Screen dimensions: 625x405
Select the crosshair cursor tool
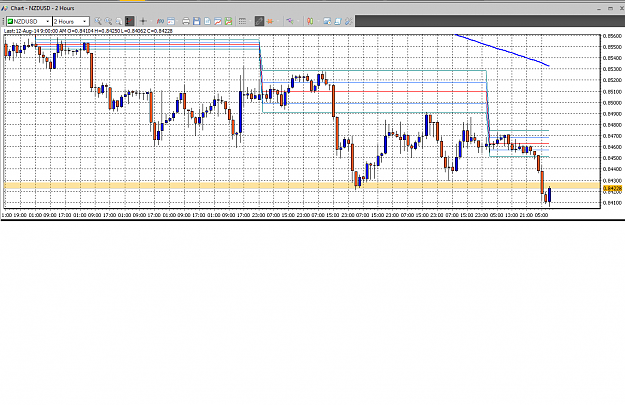[x=143, y=21]
